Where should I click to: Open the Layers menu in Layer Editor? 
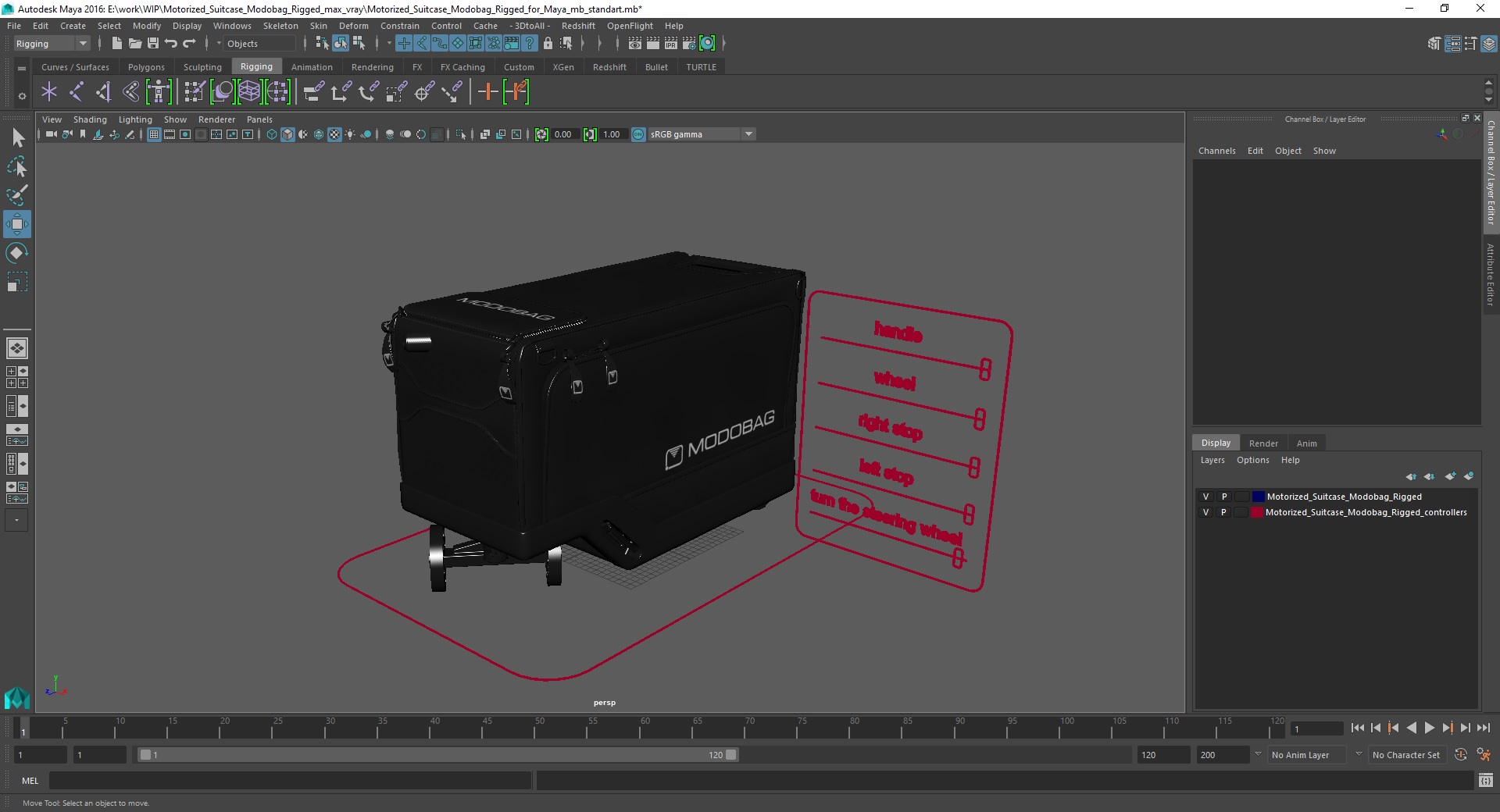point(1212,460)
